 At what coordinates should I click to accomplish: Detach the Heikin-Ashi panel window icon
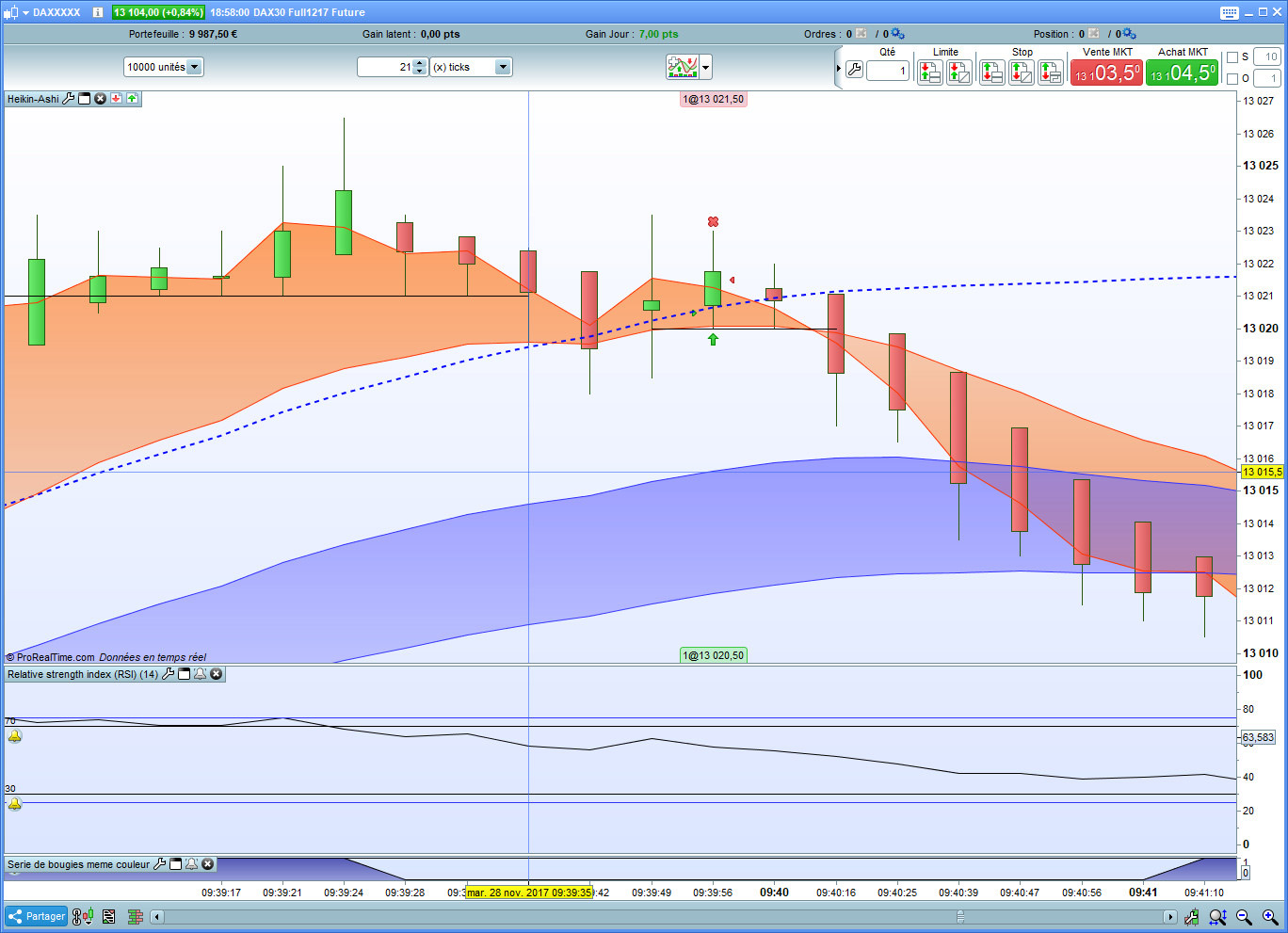click(85, 98)
